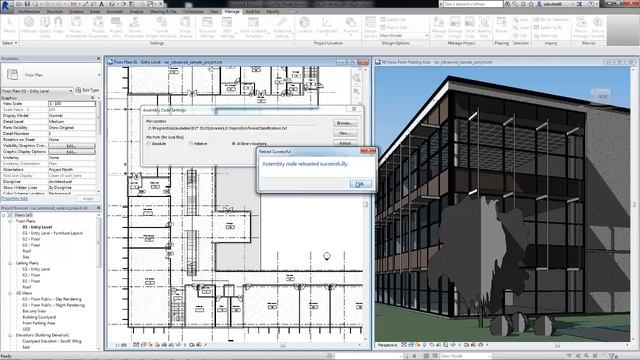Expand the Select panel dropdown

(10, 43)
